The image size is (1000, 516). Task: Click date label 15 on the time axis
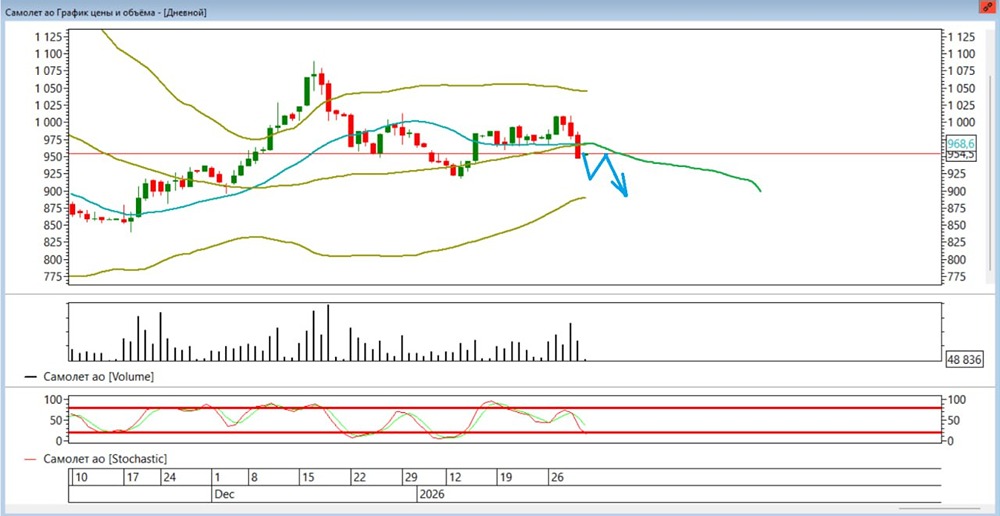pyautogui.click(x=309, y=478)
